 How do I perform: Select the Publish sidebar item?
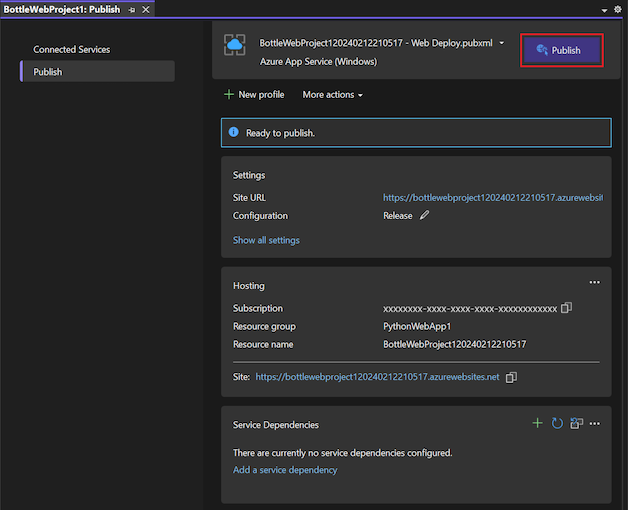point(98,72)
